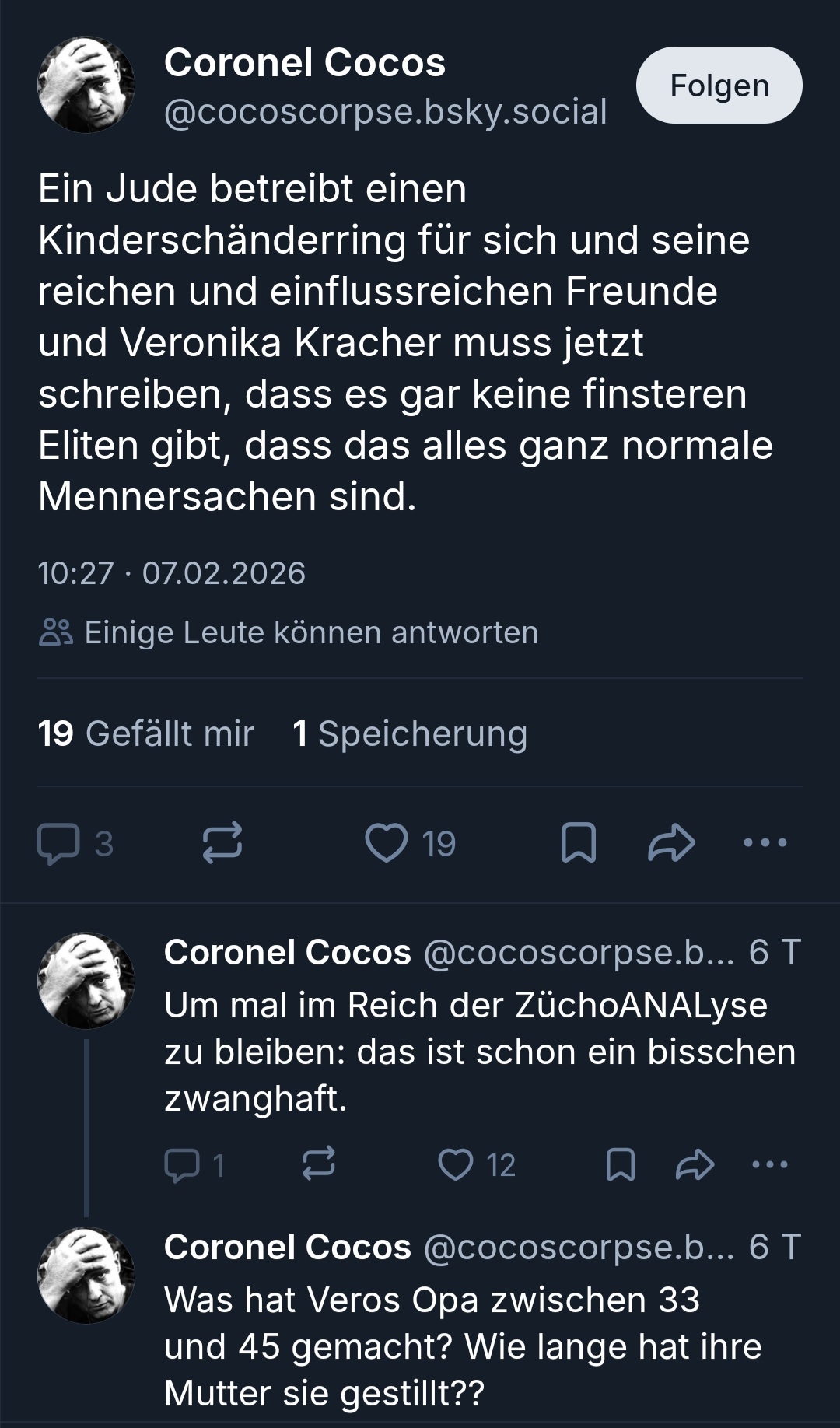The height and width of the screenshot is (1428, 840).
Task: View the 1 Speicherung count
Action: pyautogui.click(x=410, y=733)
